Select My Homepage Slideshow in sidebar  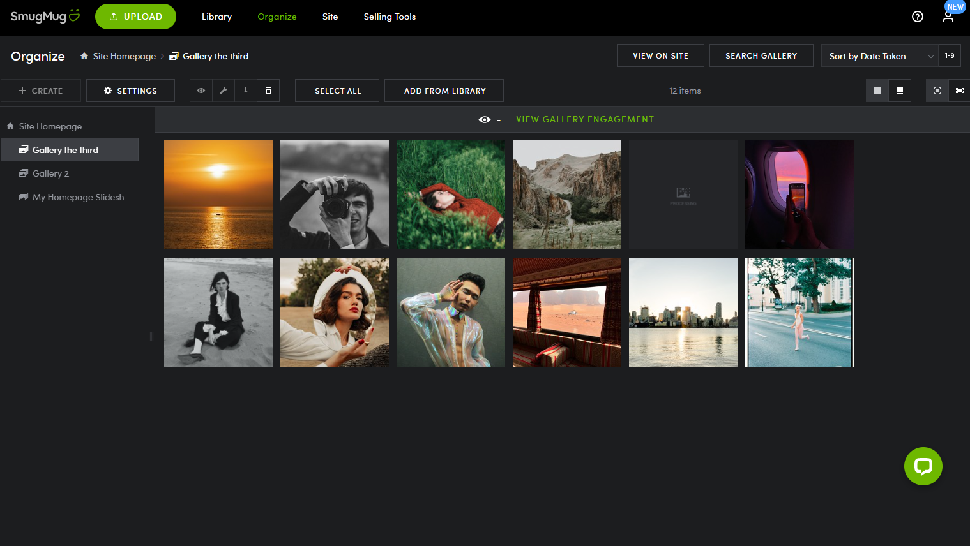[x=78, y=197]
